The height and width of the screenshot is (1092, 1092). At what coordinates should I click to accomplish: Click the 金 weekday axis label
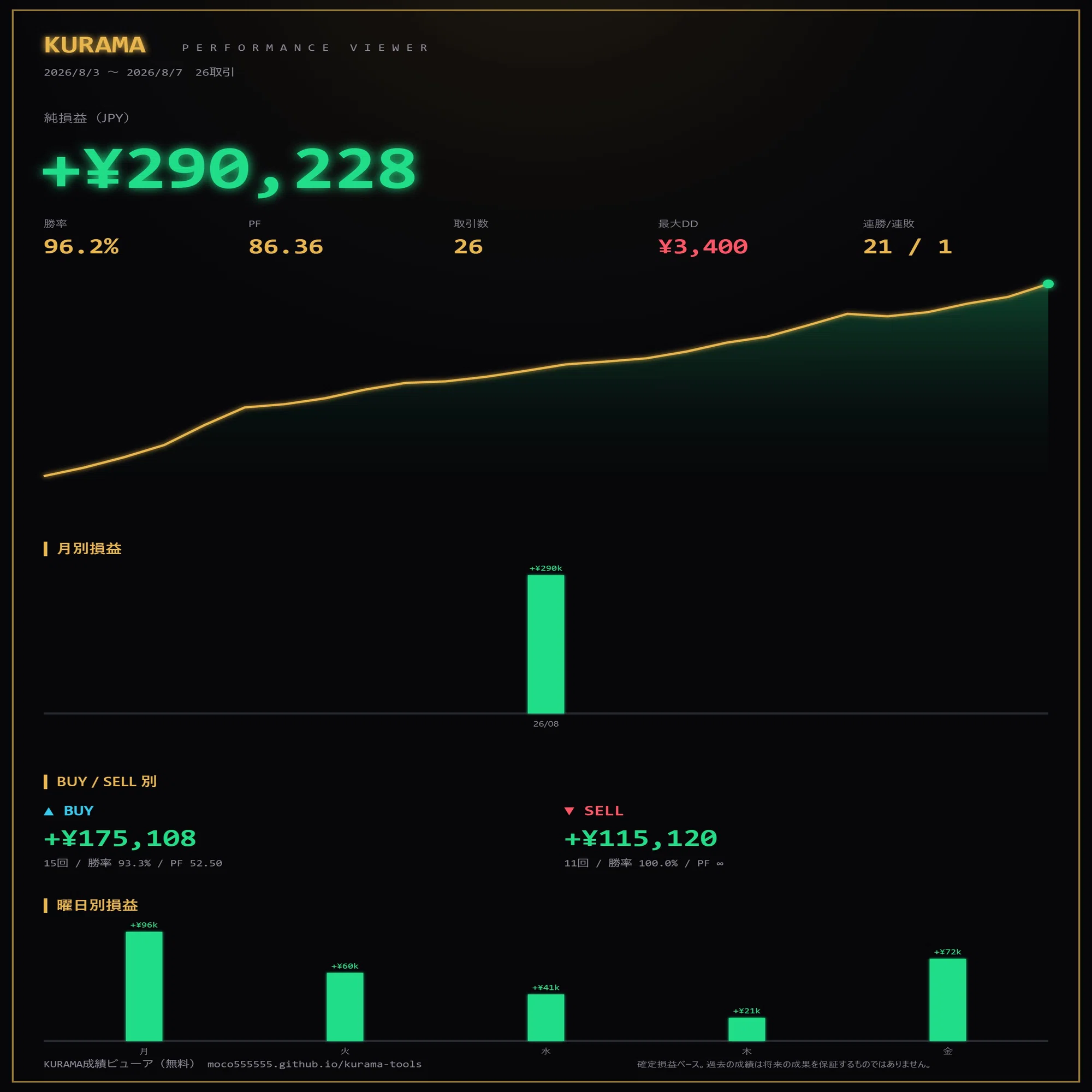click(948, 1051)
